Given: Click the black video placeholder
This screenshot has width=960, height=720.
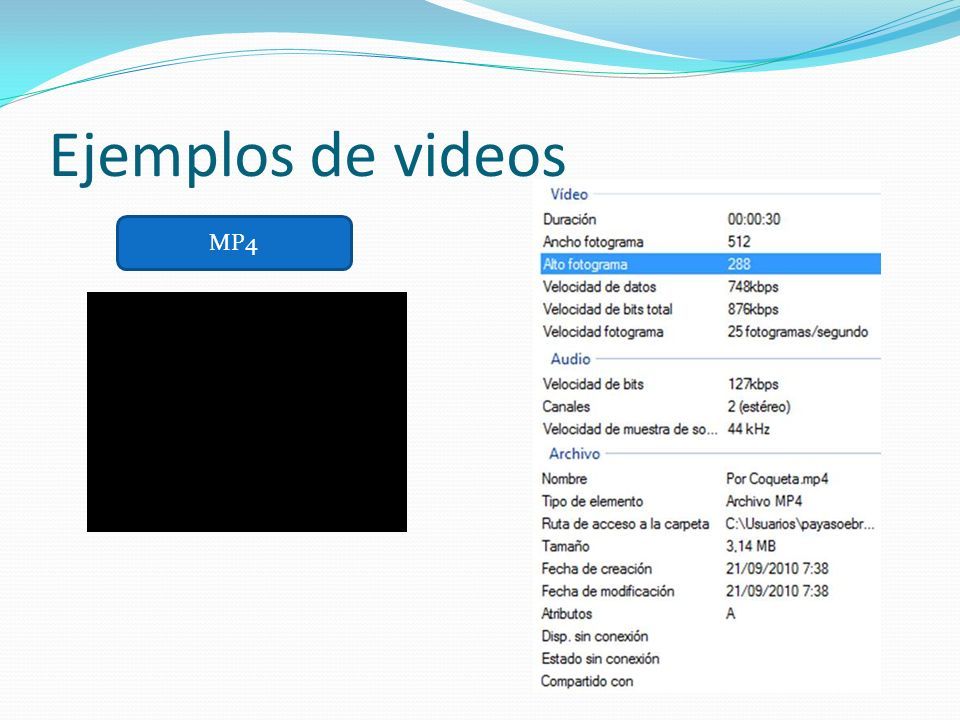Looking at the screenshot, I should (x=247, y=411).
